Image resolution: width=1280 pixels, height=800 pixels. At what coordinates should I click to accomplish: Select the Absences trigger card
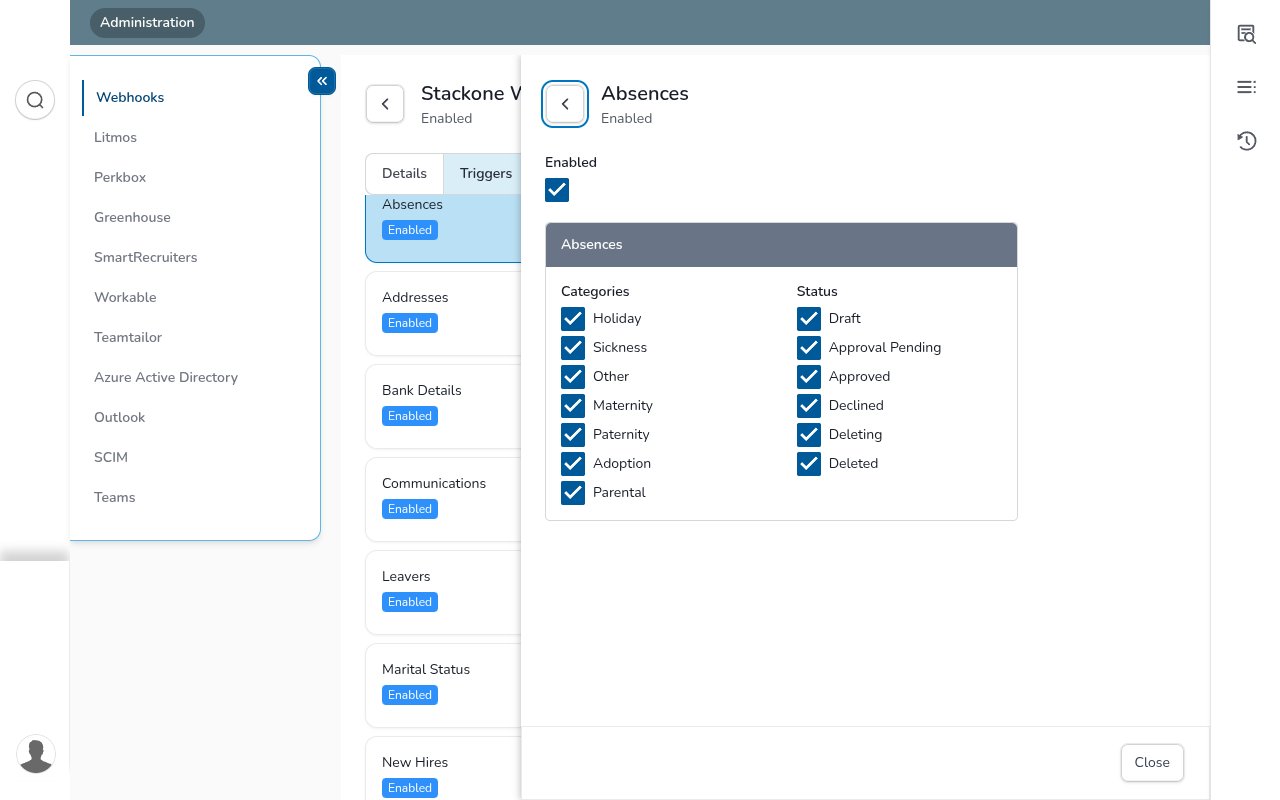[x=443, y=228]
